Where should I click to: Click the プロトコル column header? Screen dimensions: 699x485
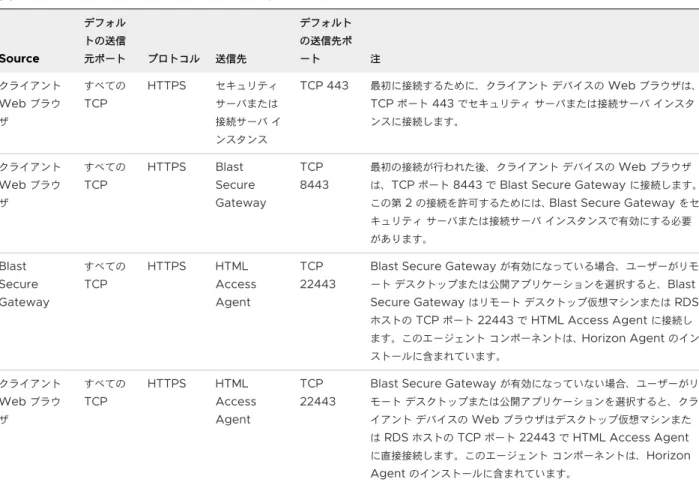click(173, 58)
